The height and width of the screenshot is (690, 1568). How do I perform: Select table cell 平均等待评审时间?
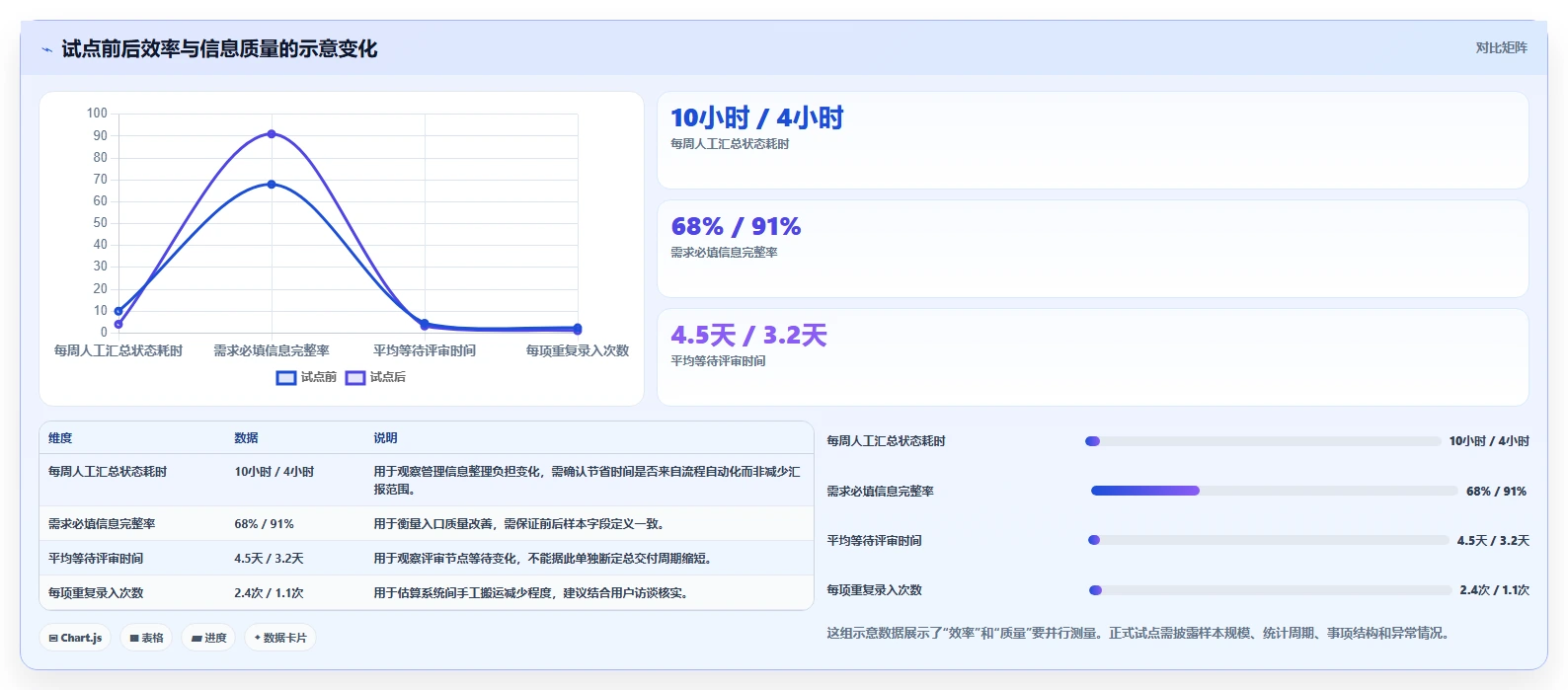click(x=96, y=559)
